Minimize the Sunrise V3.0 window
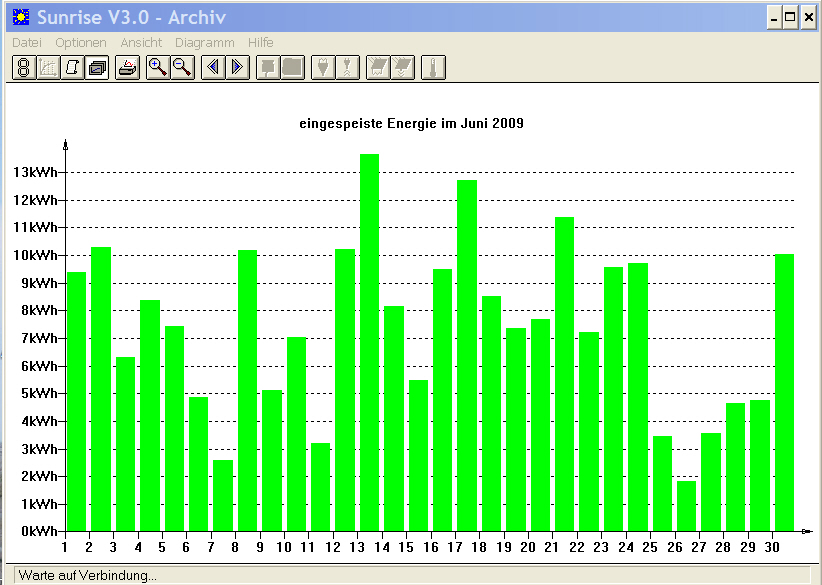 tap(774, 18)
